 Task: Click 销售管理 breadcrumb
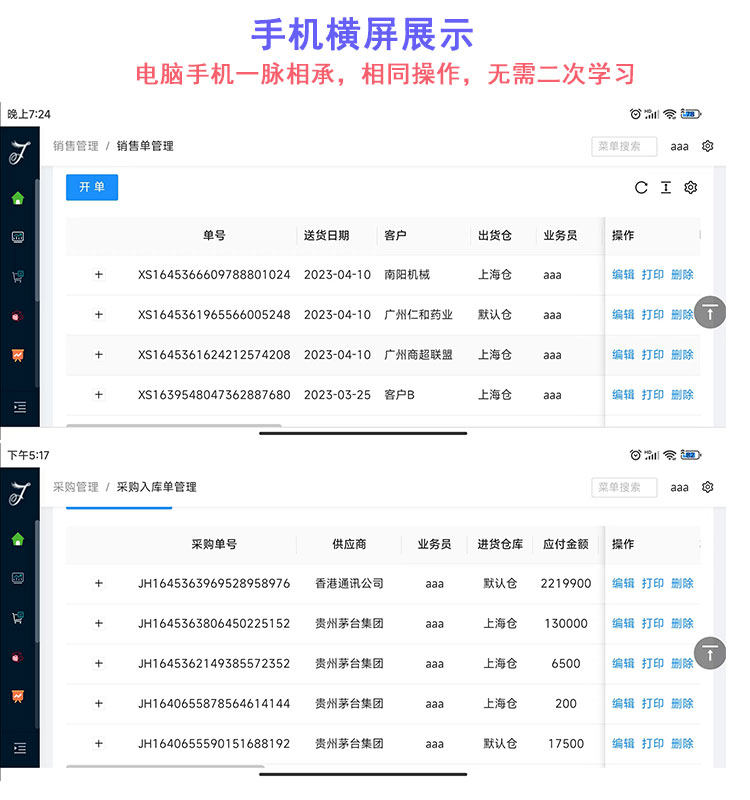pos(76,146)
